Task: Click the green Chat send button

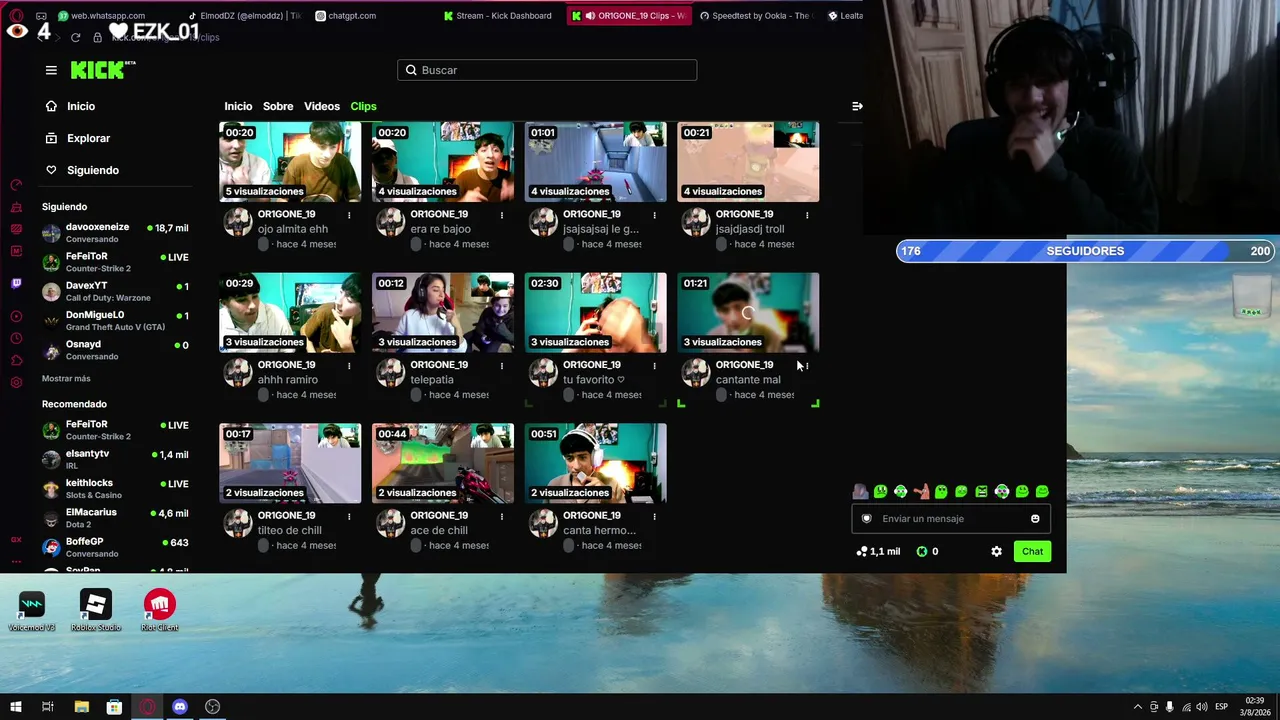Action: 1032,551
